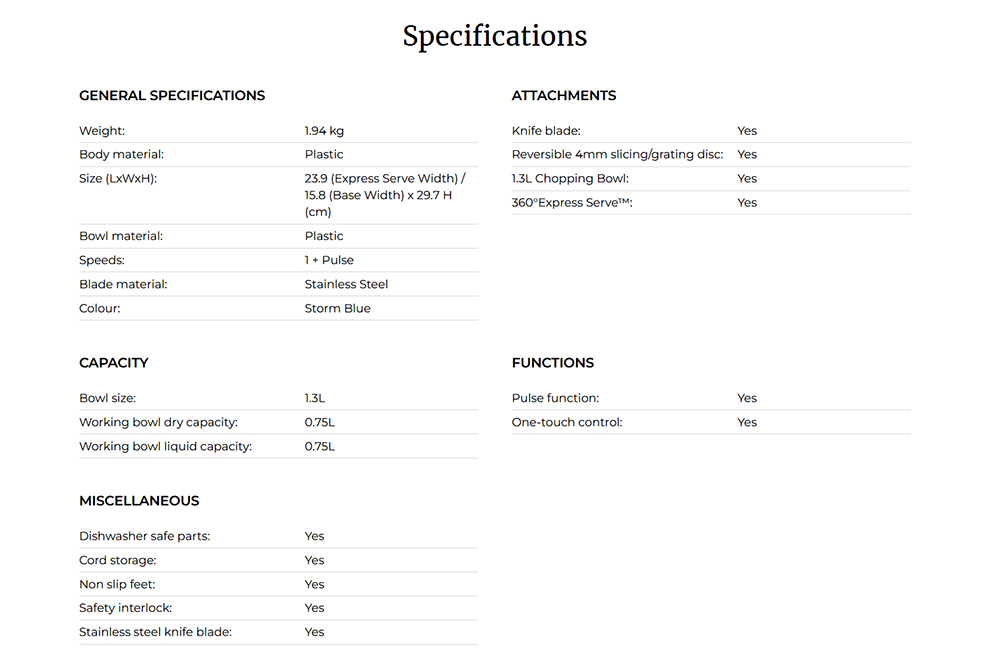Select the Cord storage label
995x657 pixels.
coord(118,561)
